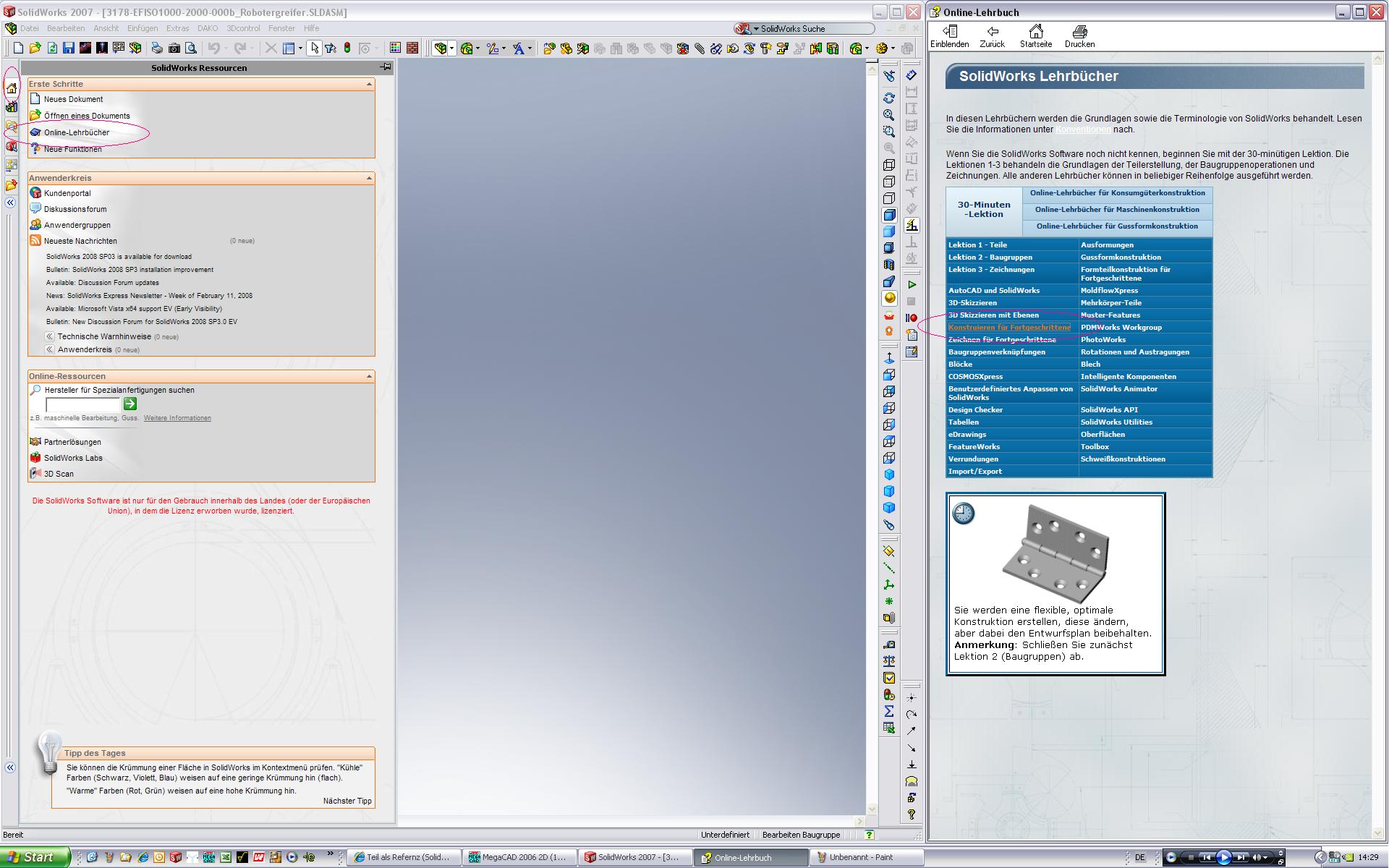
Task: Open the Kundenportal link
Action: pos(67,193)
